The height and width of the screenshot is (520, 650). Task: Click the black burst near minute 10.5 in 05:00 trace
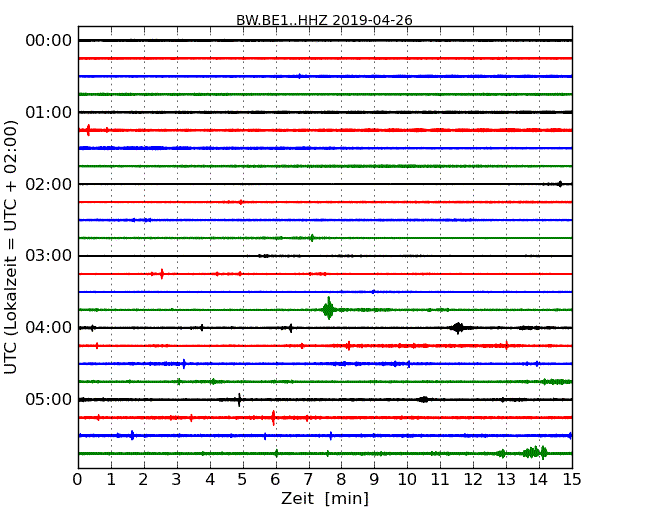(424, 399)
